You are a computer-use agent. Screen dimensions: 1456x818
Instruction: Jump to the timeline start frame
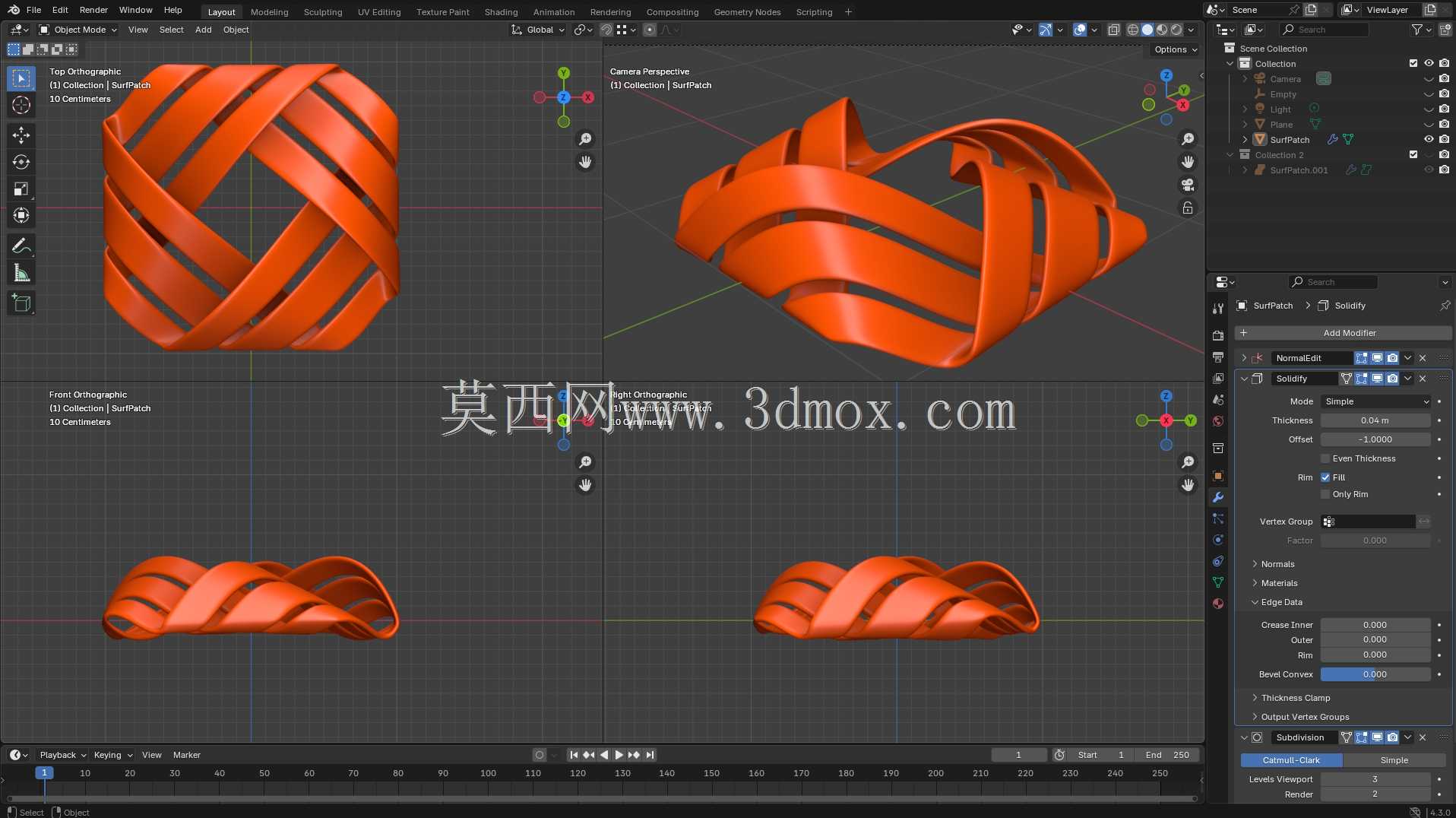574,755
